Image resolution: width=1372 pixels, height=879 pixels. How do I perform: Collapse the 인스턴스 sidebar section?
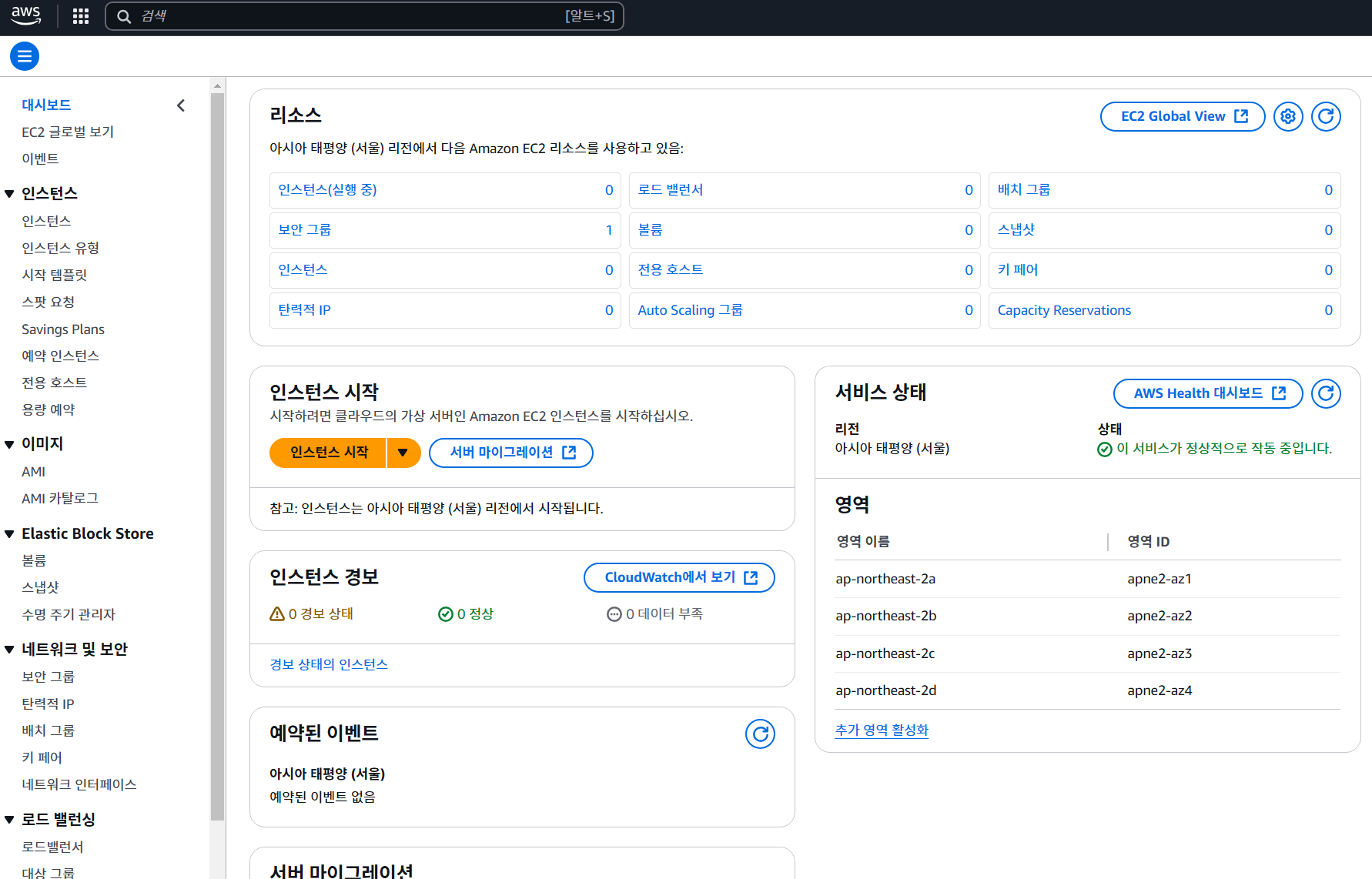(x=10, y=193)
